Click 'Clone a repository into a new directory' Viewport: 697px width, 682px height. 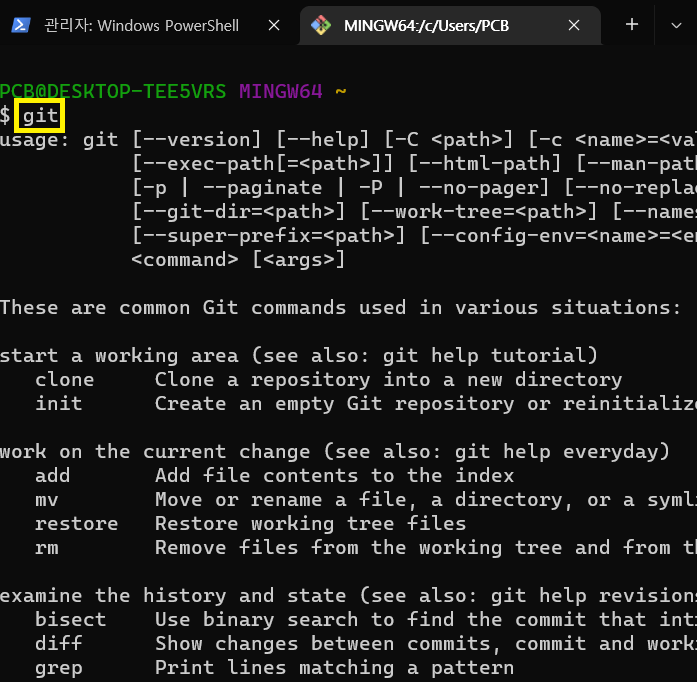389,380
